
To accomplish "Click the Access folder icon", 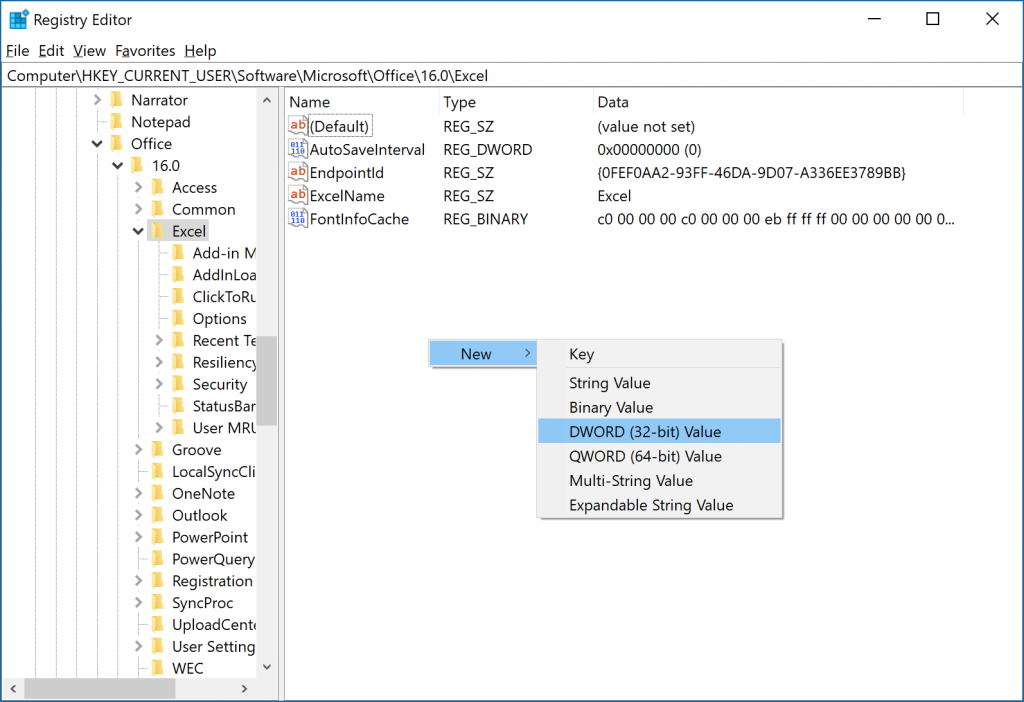I will pyautogui.click(x=157, y=187).
